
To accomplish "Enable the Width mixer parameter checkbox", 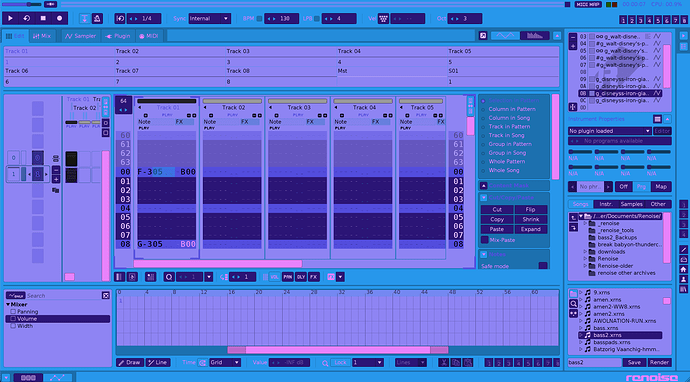I will [x=13, y=326].
